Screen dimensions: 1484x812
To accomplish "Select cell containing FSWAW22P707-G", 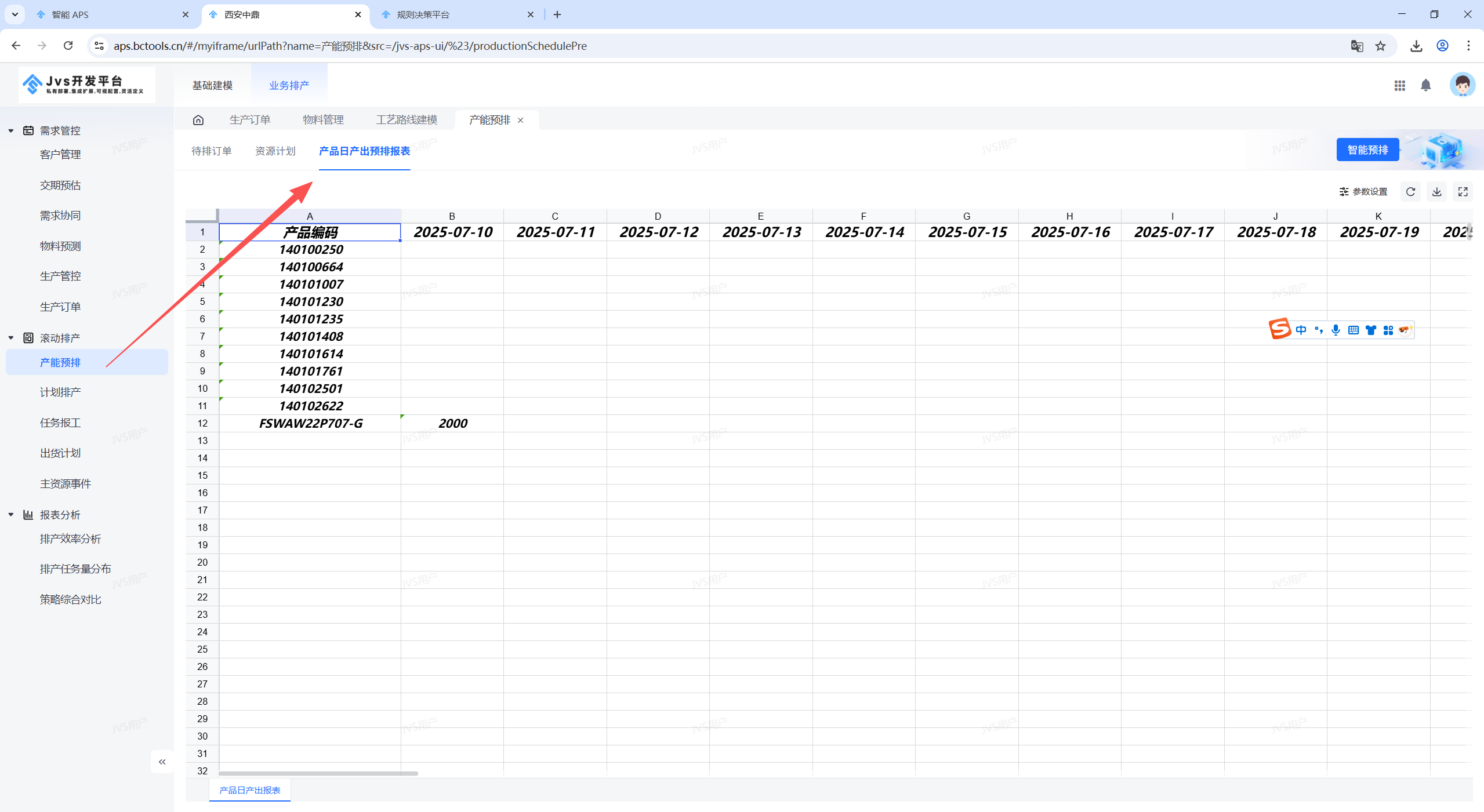I will click(x=310, y=424).
